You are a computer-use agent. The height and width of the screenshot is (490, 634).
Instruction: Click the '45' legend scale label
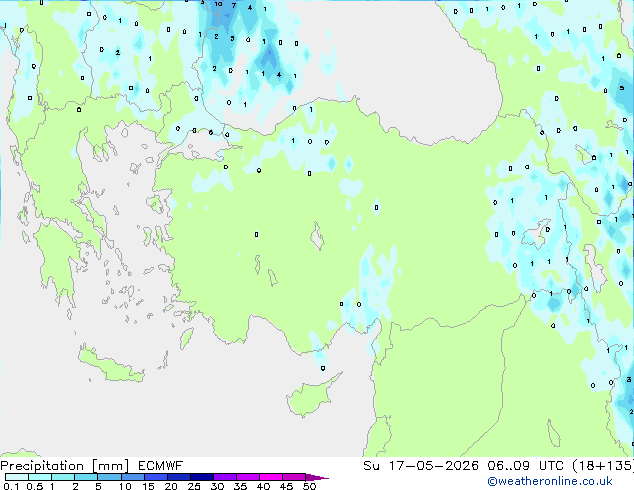286,486
